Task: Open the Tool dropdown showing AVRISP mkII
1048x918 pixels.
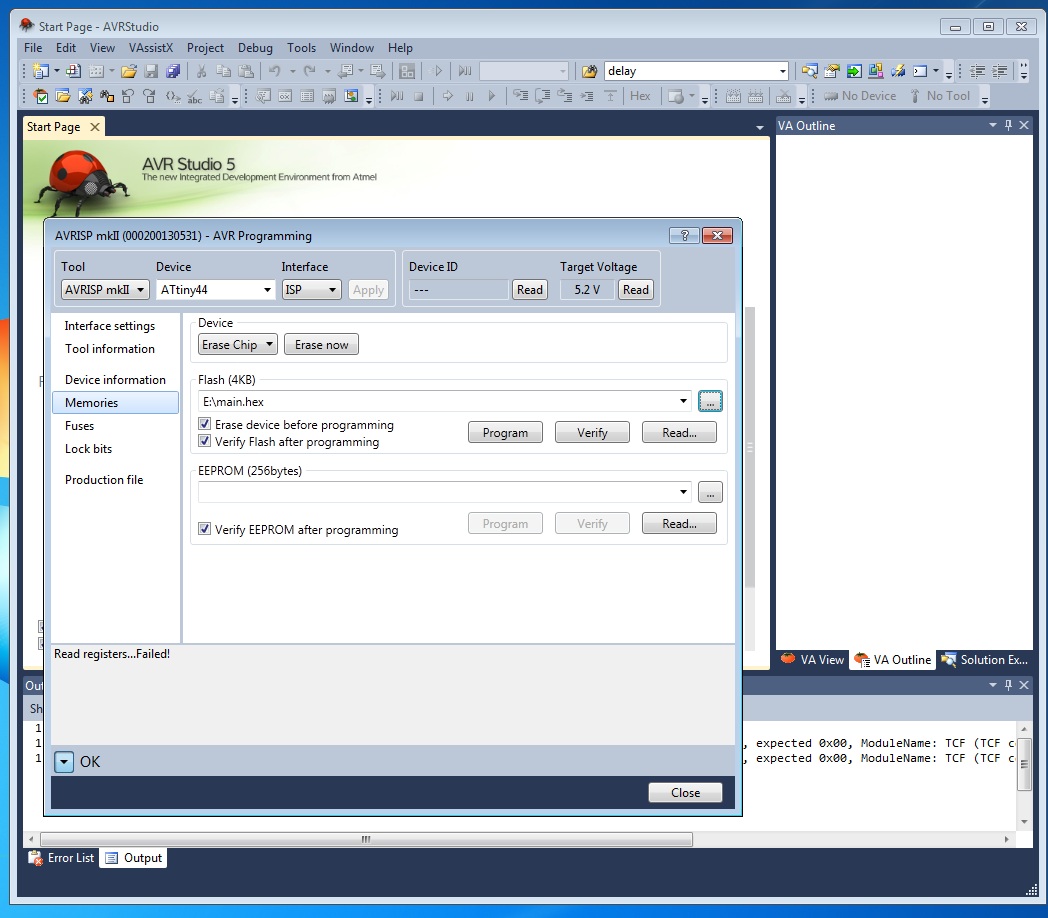Action: [105, 290]
